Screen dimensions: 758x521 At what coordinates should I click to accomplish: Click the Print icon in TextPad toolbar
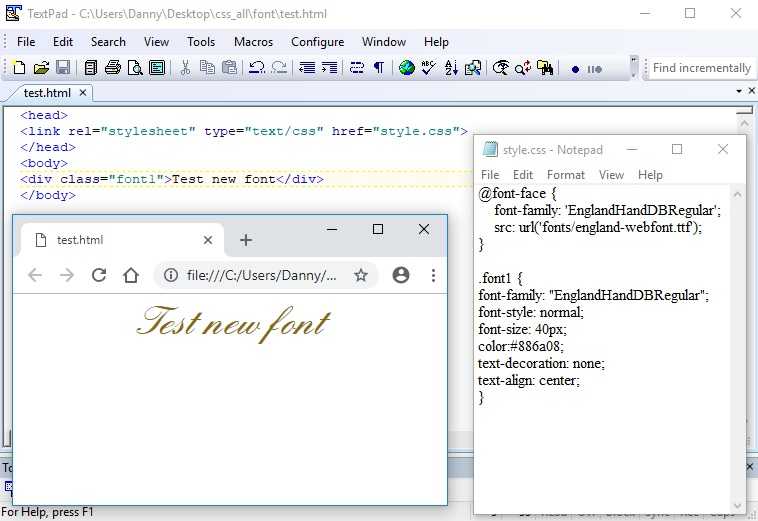(x=113, y=68)
